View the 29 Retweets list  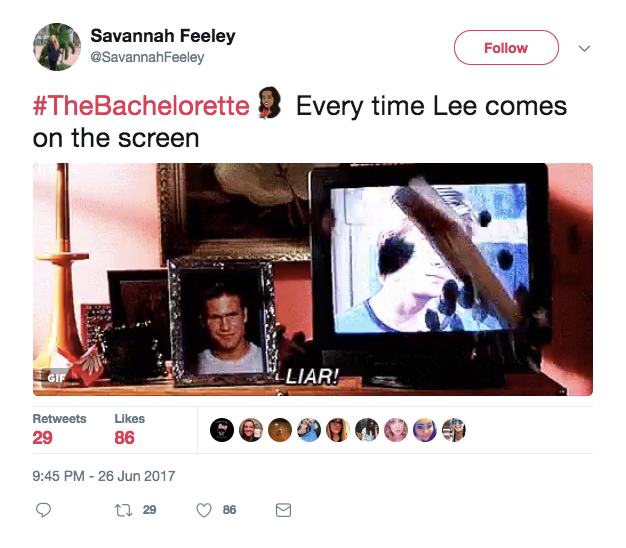click(59, 429)
